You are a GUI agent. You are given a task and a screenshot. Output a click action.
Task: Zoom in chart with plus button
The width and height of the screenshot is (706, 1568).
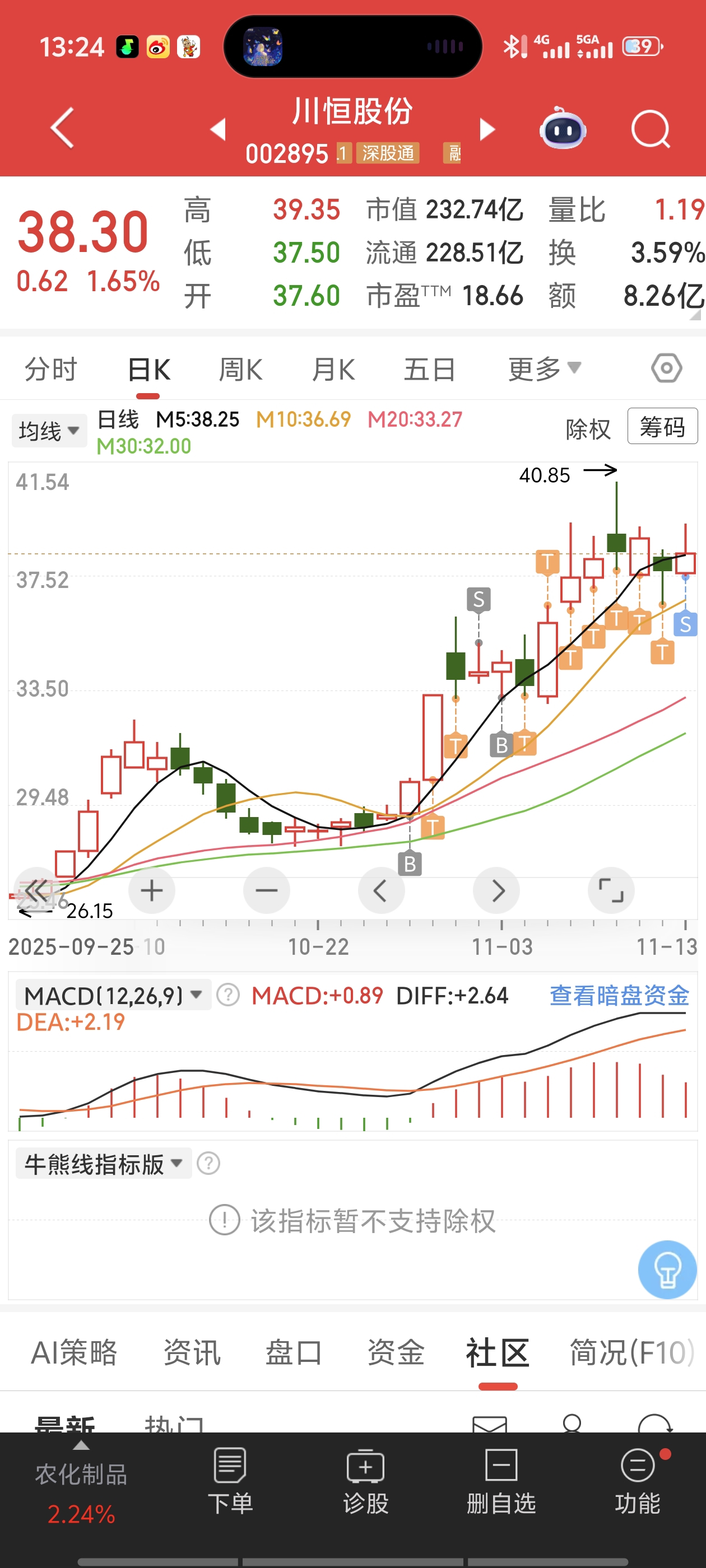[x=152, y=890]
